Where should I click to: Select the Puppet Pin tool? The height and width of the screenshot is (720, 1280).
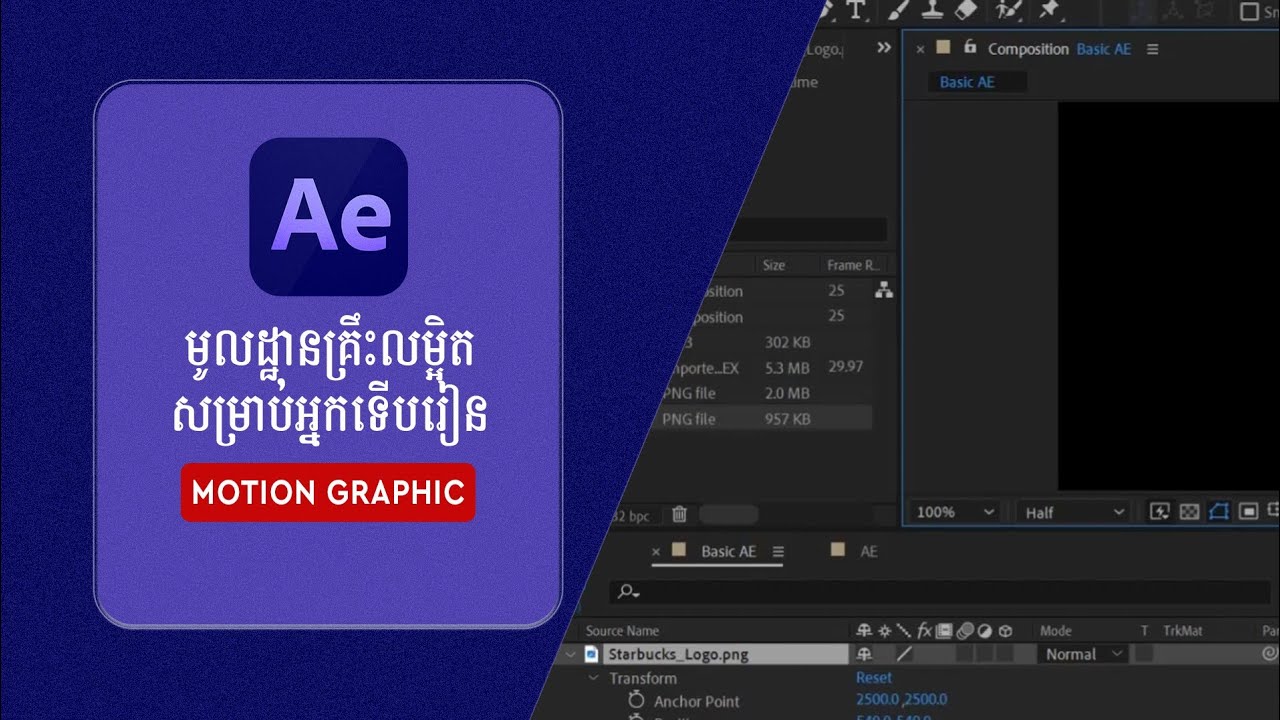tap(1049, 10)
